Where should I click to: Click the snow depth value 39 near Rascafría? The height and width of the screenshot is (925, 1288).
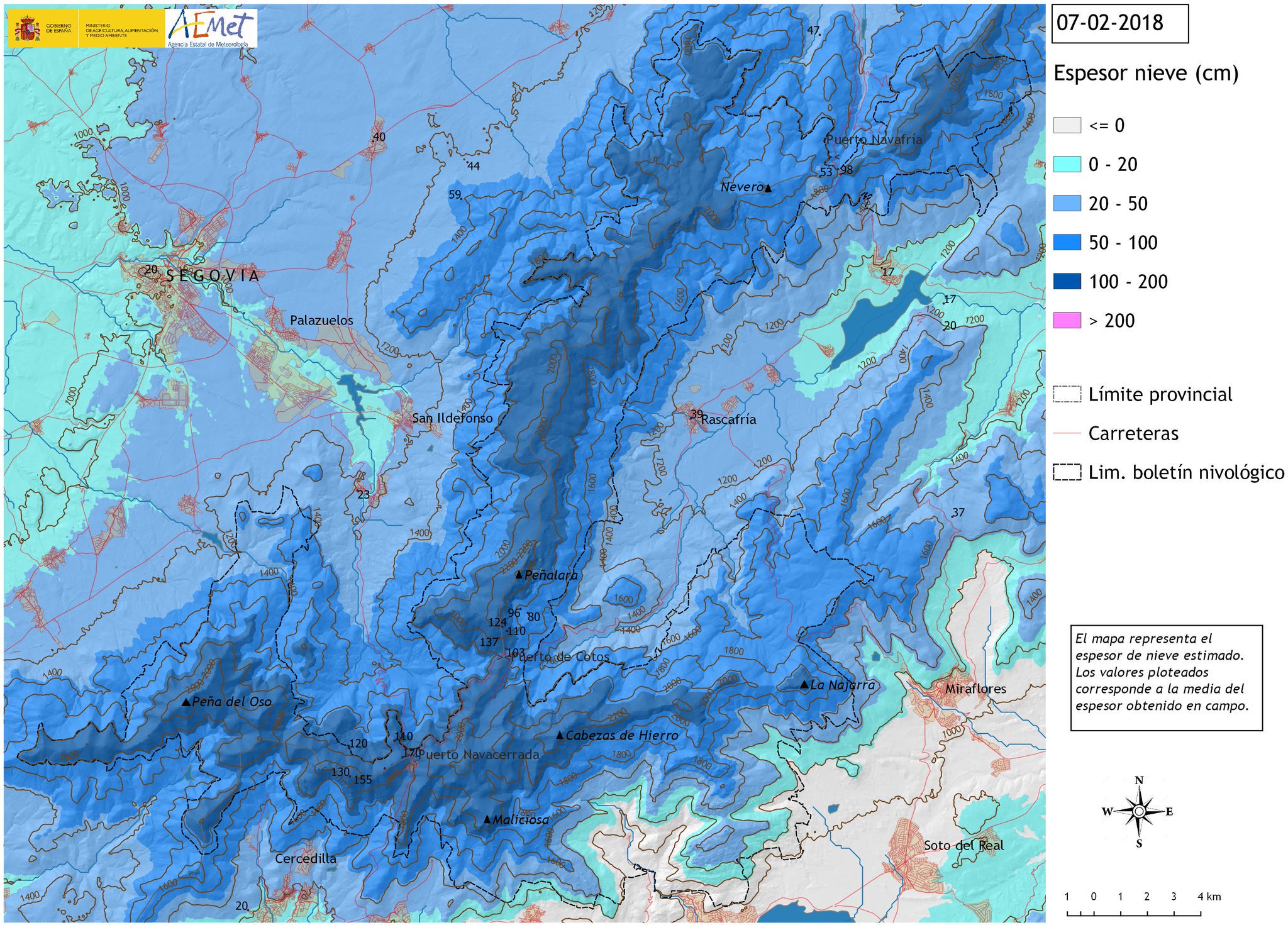[696, 414]
